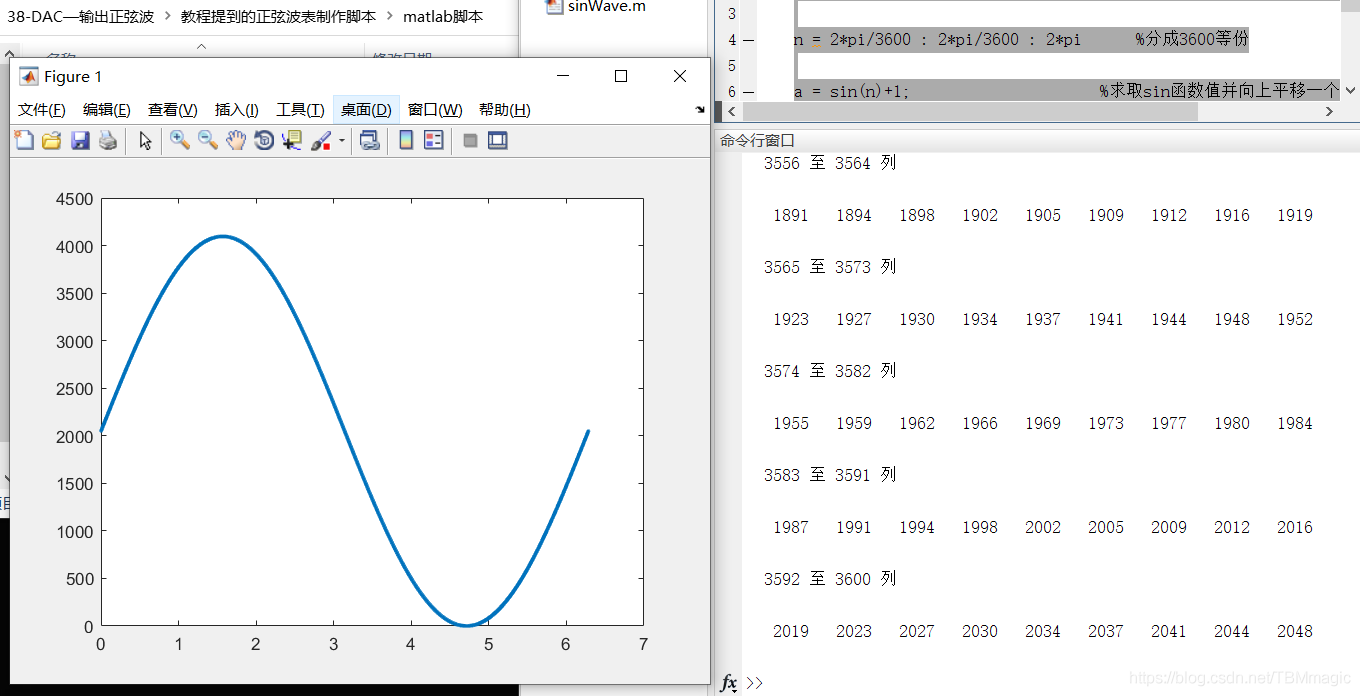Select the Data Cursor tool
Viewport: 1360px width, 696px height.
point(292,141)
